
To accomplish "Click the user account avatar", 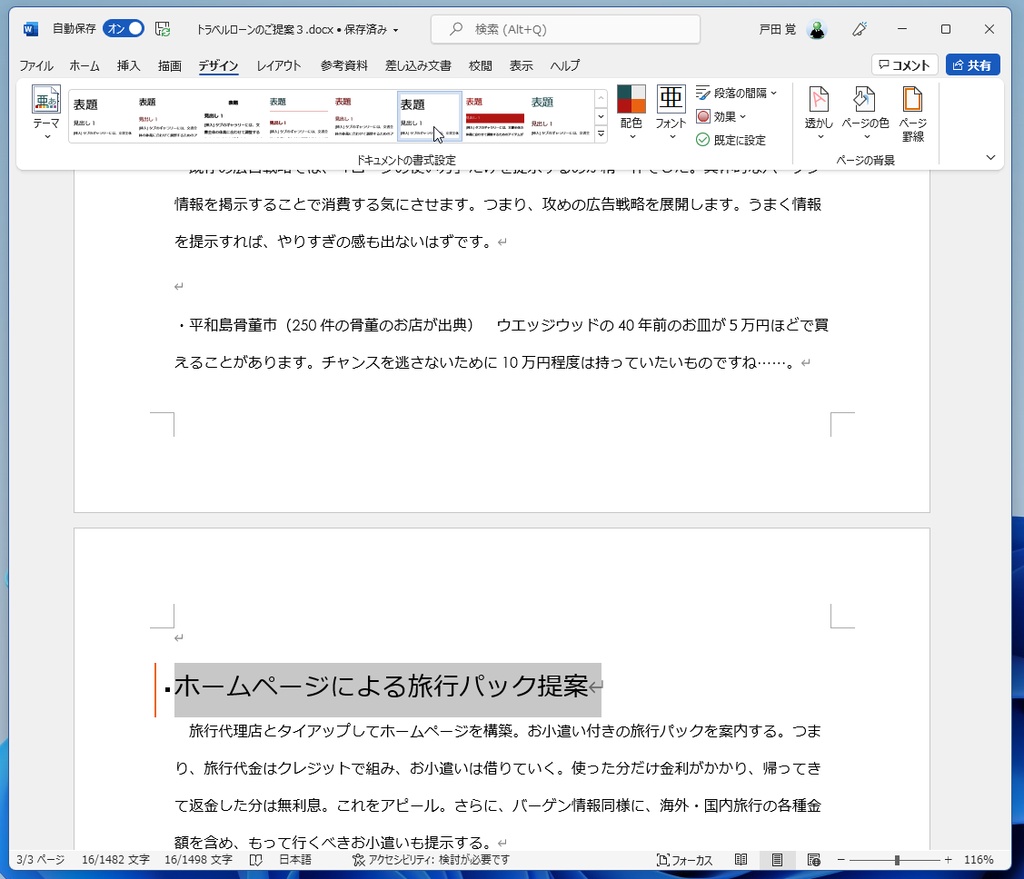I will [816, 29].
